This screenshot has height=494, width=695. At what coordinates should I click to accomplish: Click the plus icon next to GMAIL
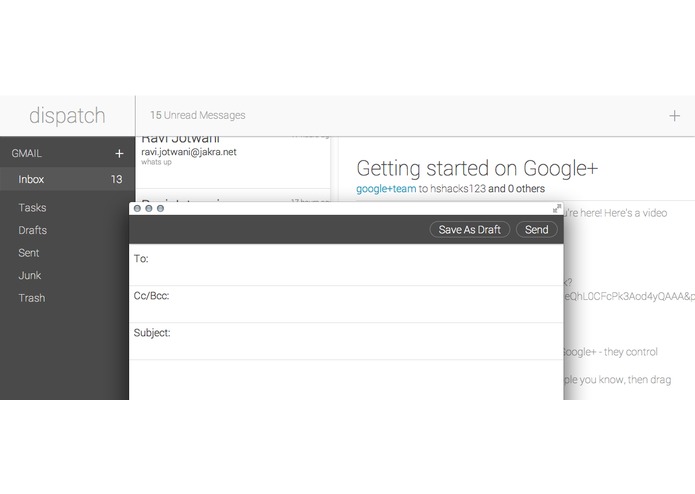pyautogui.click(x=119, y=154)
